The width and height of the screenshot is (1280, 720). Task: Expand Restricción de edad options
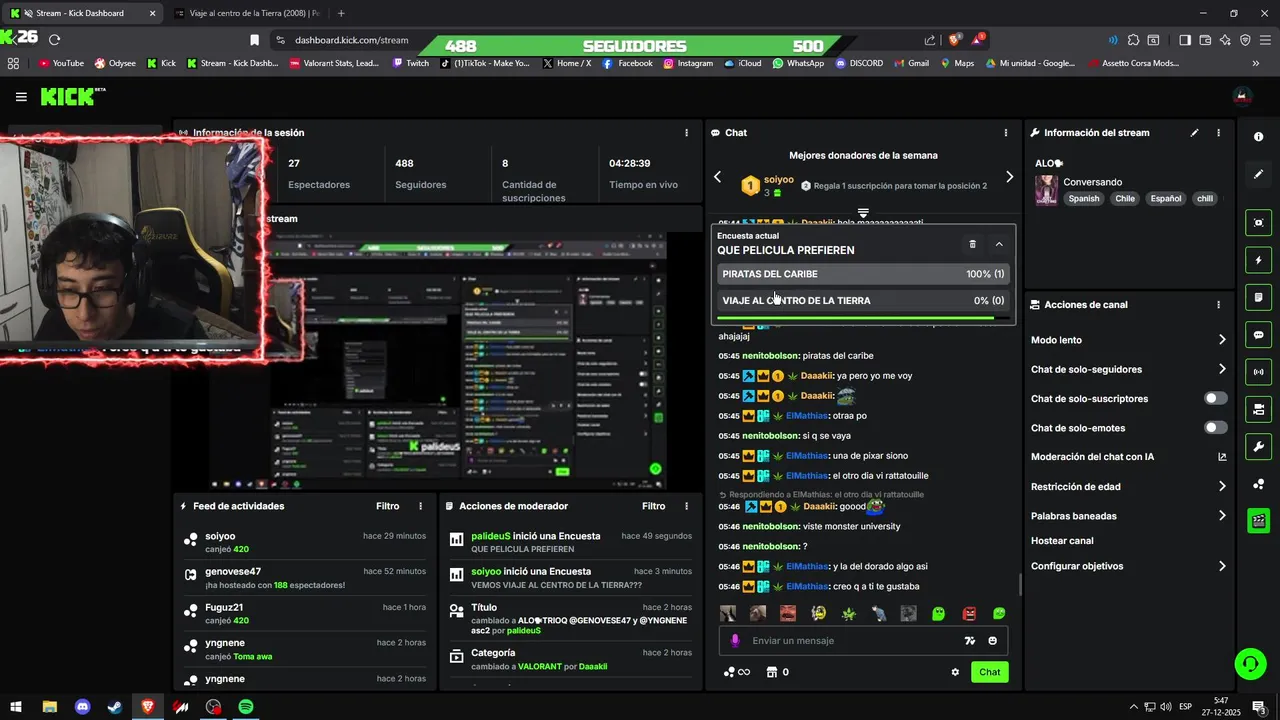point(1221,487)
